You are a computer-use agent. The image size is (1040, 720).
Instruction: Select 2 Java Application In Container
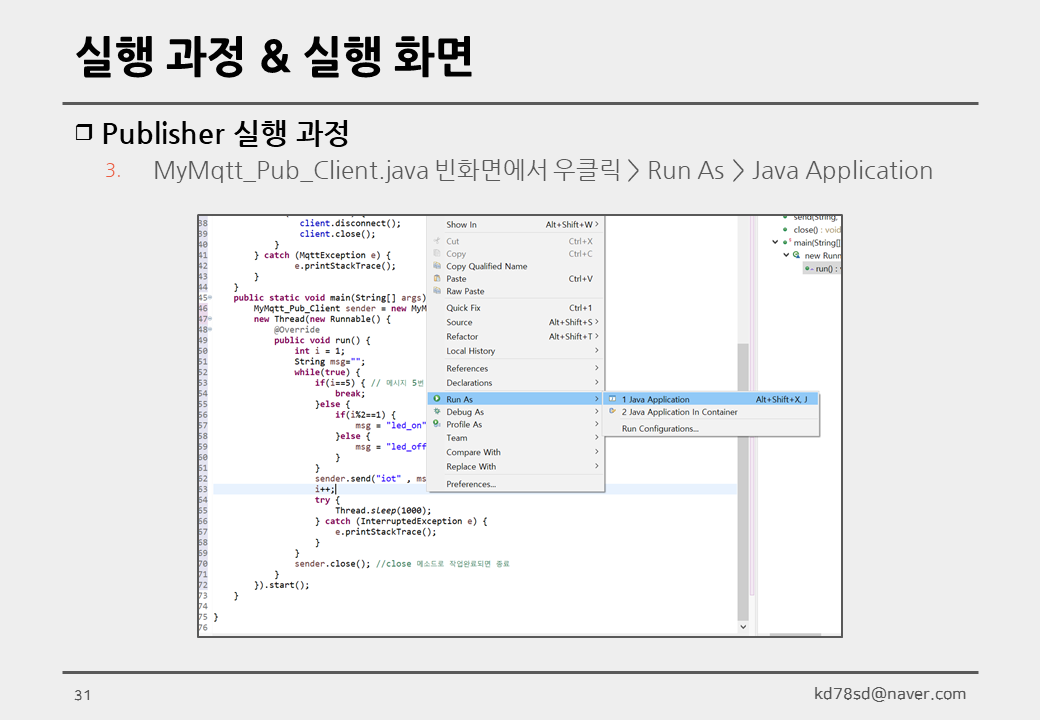[712, 412]
